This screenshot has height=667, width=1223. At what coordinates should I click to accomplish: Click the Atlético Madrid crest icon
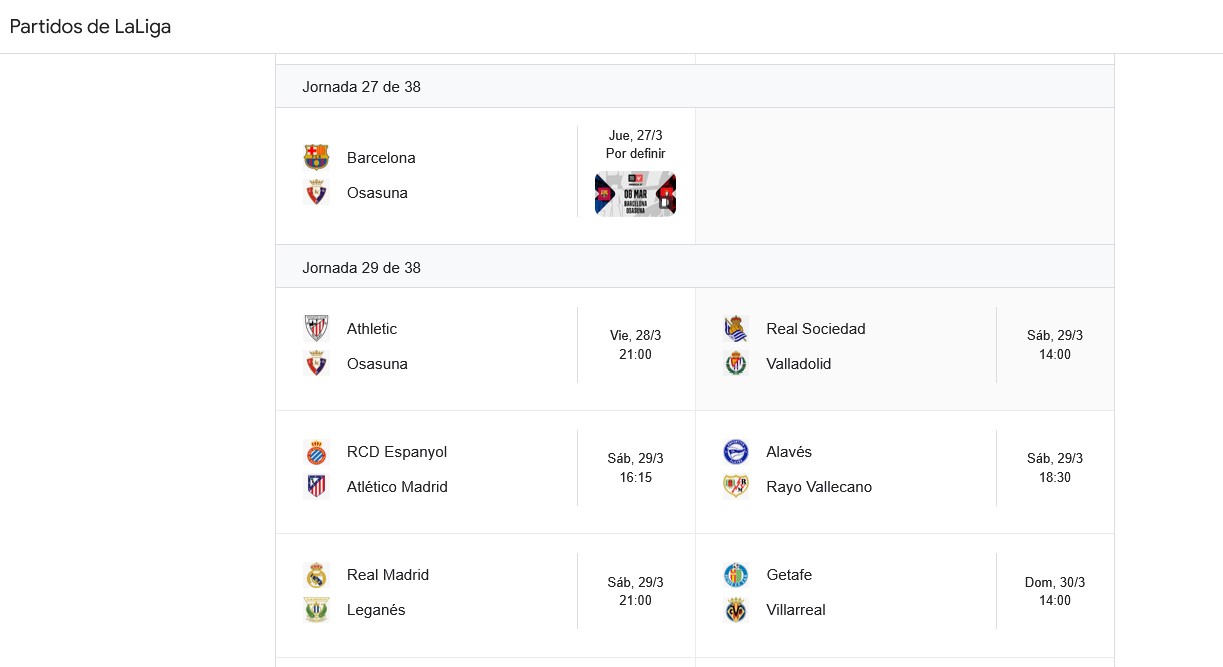(316, 487)
